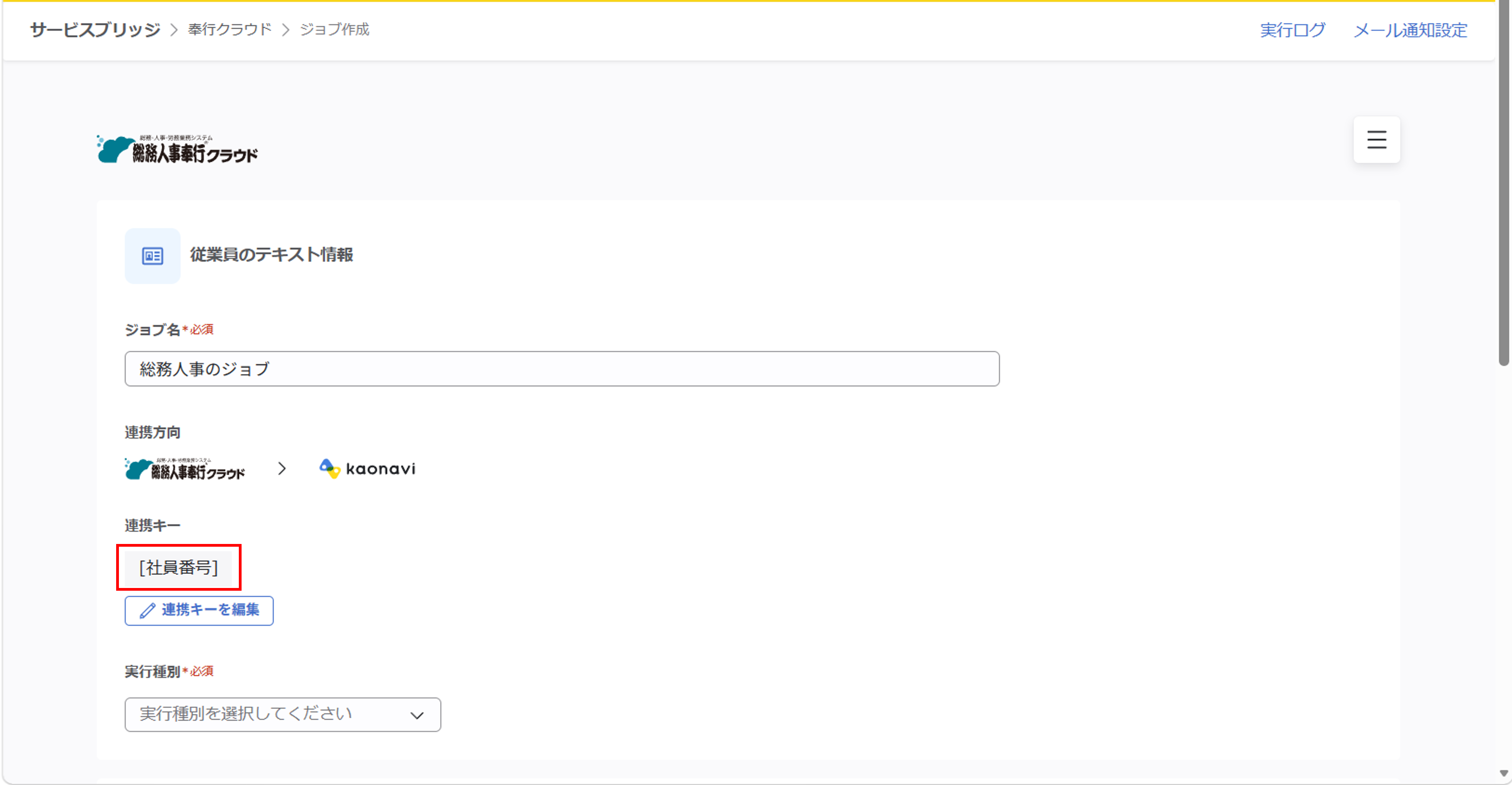The width and height of the screenshot is (1512, 785).
Task: Click the 従業員のテキスト情報 heading
Action: click(x=271, y=255)
